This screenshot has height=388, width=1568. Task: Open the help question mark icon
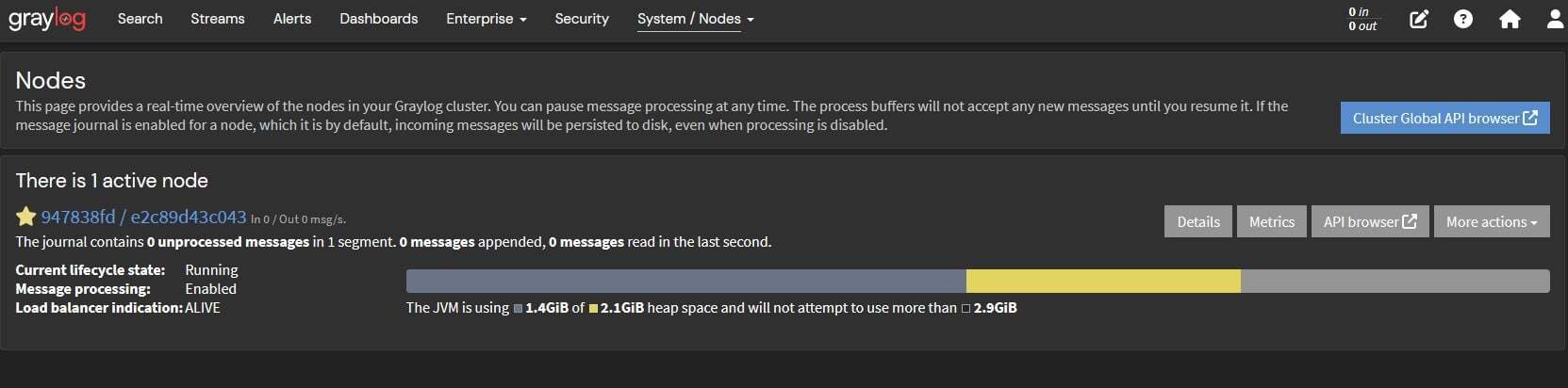1462,19
